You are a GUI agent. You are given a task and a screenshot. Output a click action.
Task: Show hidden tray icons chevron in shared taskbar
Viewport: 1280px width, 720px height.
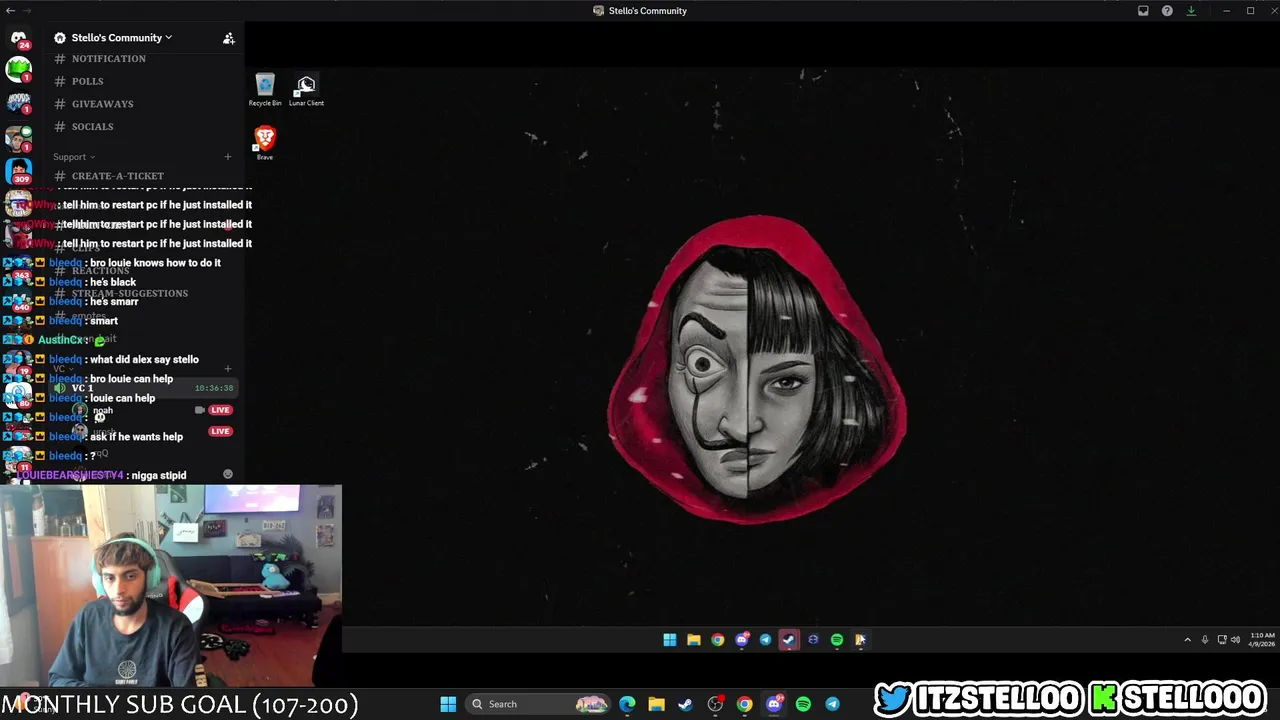(x=1188, y=640)
